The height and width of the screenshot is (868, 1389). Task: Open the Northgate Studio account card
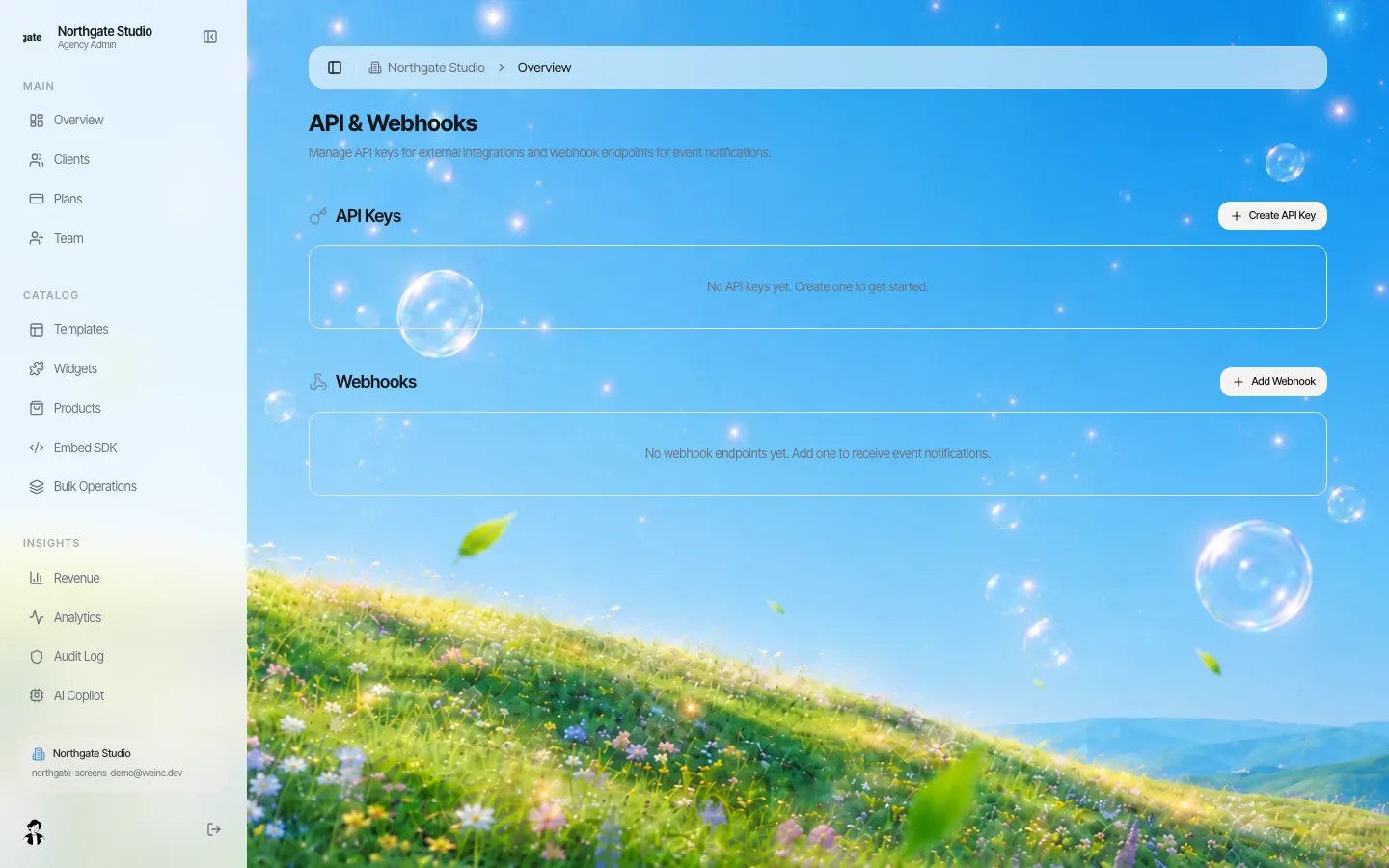point(124,763)
